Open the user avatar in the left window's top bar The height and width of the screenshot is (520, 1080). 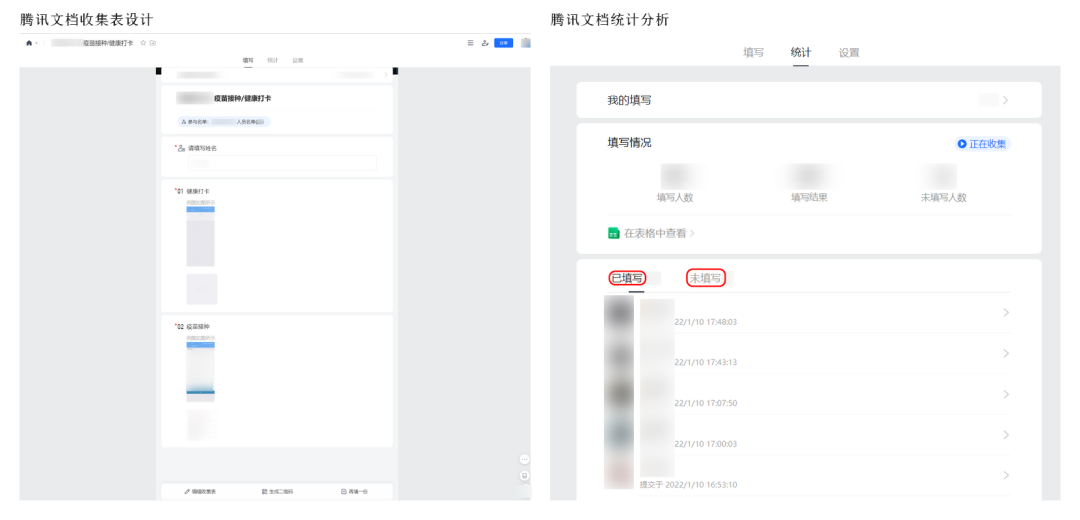click(526, 43)
